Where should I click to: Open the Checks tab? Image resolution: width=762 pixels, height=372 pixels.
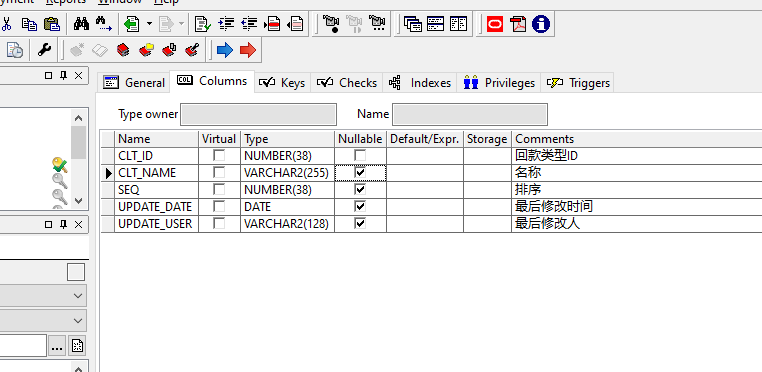click(x=346, y=83)
